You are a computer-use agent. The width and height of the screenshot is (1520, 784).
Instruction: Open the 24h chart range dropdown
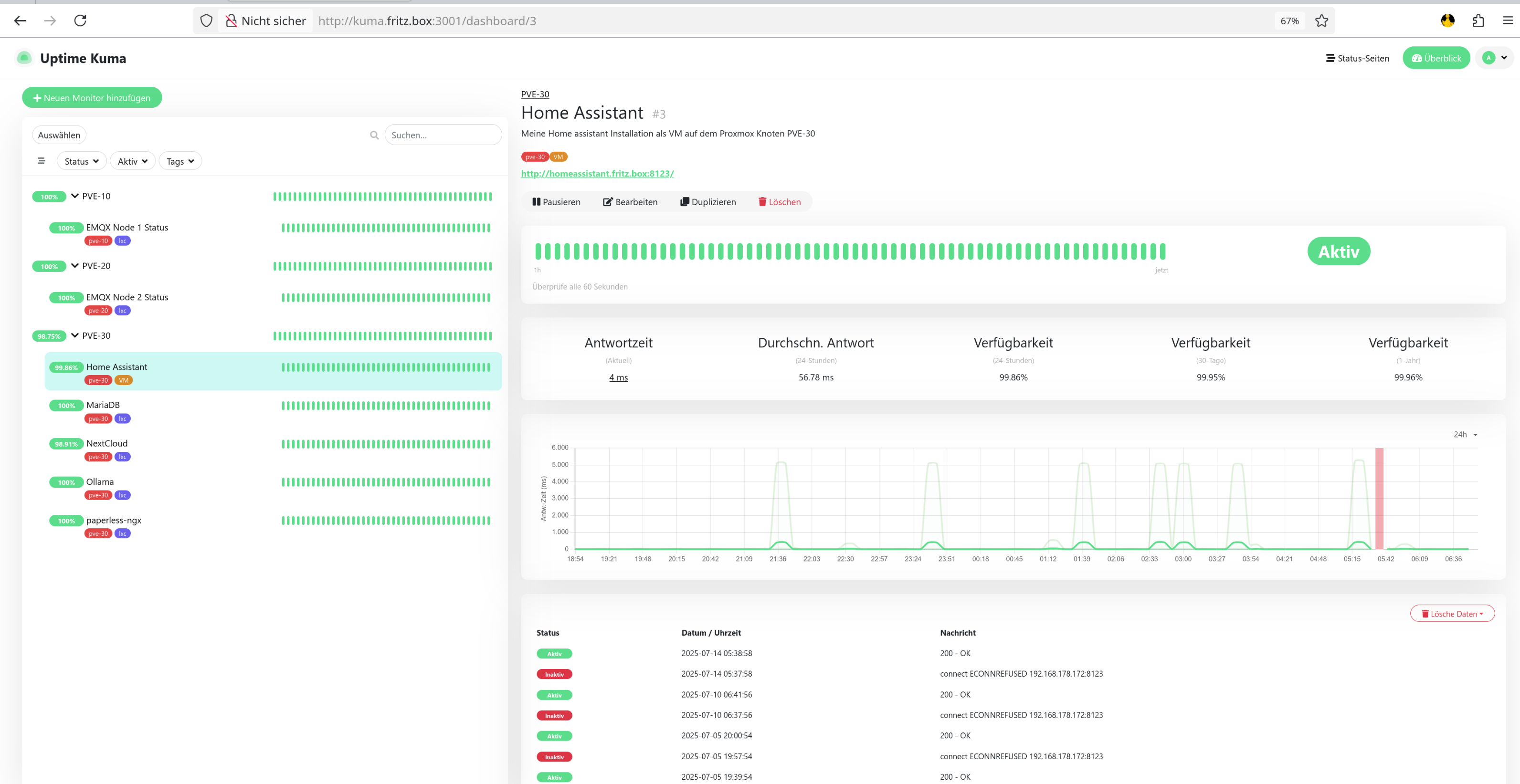[1465, 434]
